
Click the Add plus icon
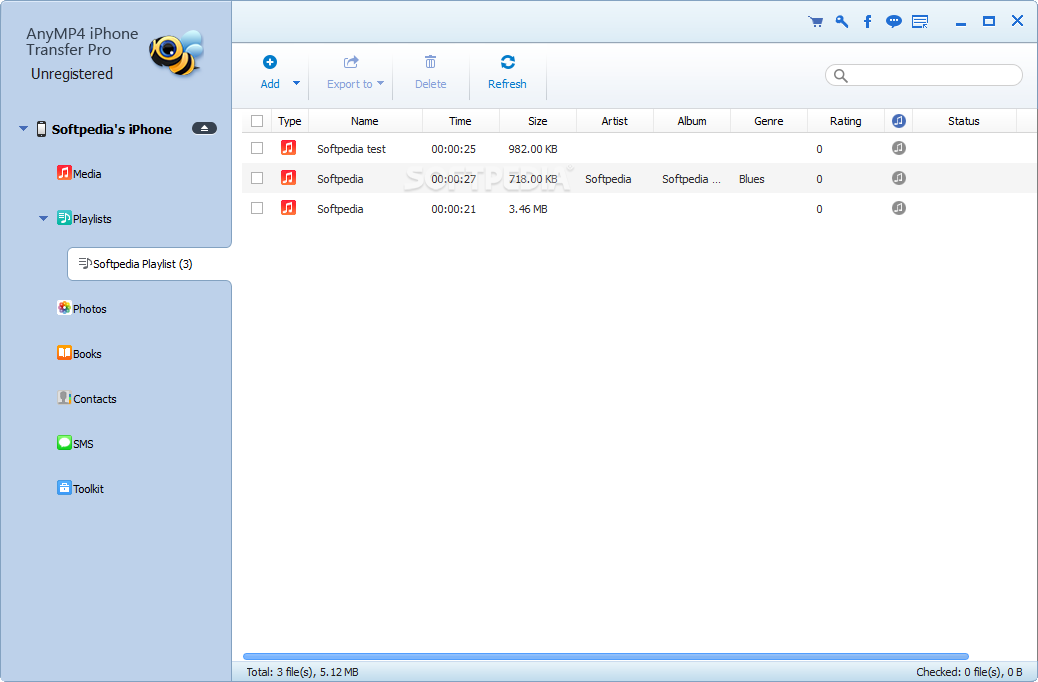tap(269, 62)
